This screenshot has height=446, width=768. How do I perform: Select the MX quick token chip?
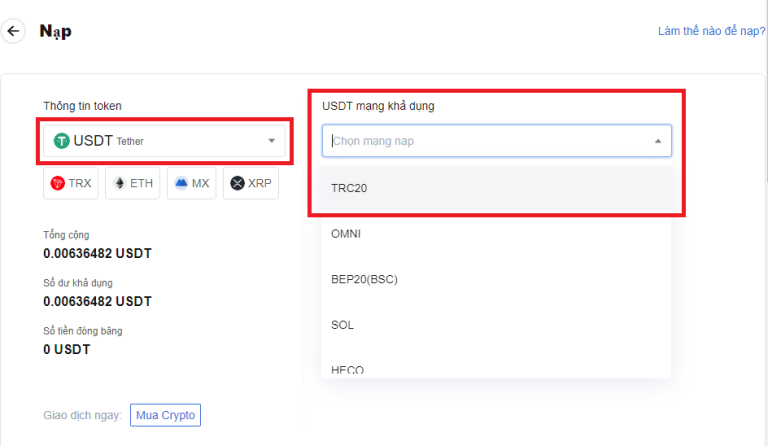[192, 183]
